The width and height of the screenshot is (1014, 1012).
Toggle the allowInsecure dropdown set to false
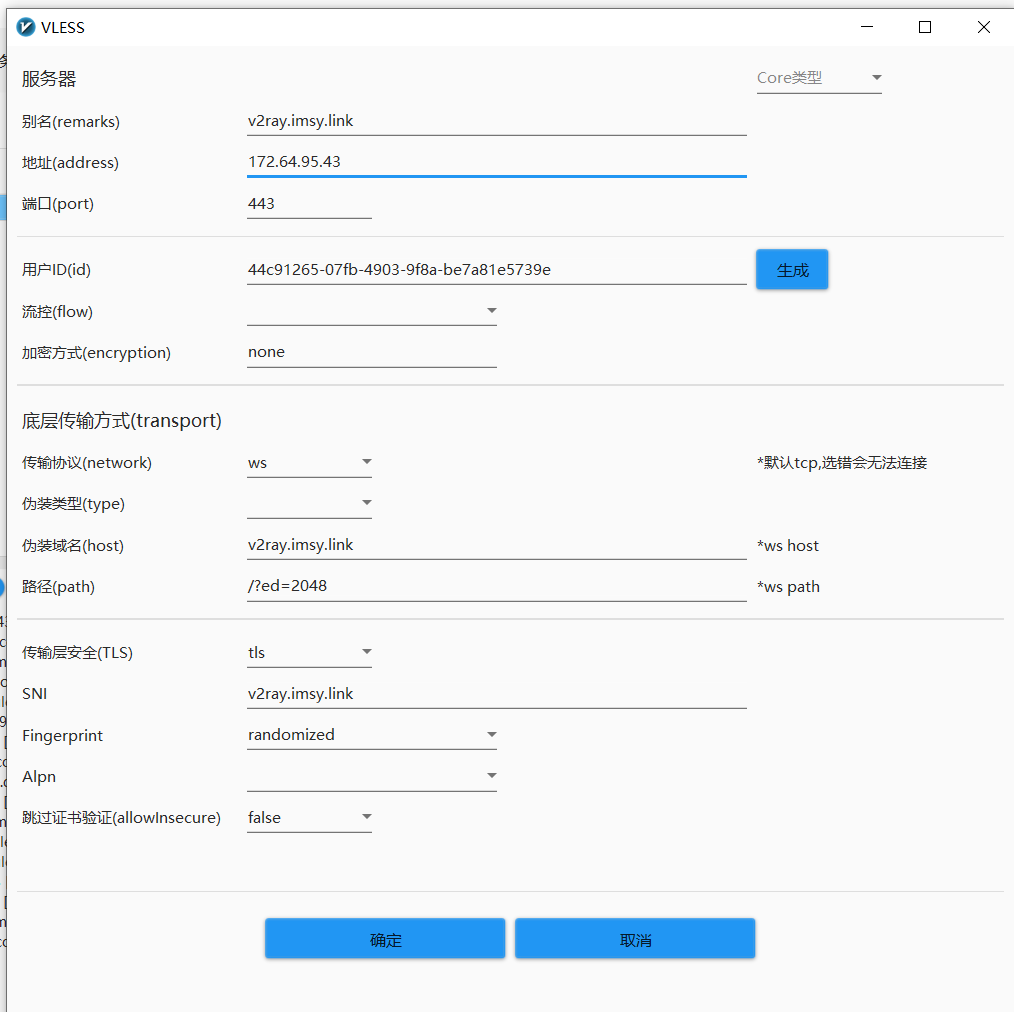[309, 818]
